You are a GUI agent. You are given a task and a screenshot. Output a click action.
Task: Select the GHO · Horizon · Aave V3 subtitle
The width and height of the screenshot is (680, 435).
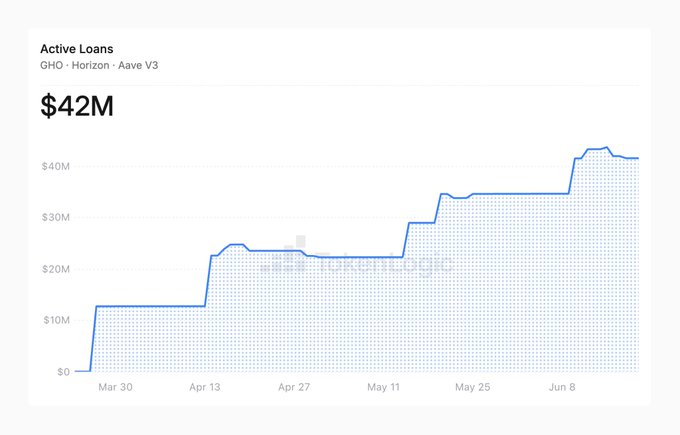99,65
